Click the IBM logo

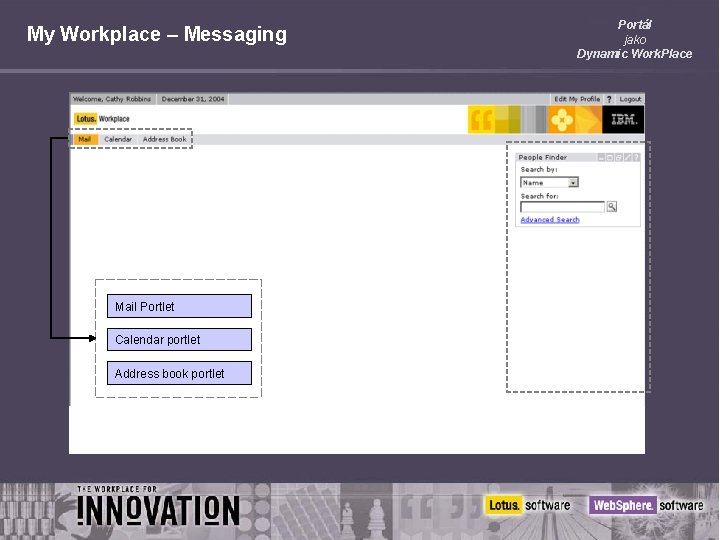pyautogui.click(x=623, y=119)
